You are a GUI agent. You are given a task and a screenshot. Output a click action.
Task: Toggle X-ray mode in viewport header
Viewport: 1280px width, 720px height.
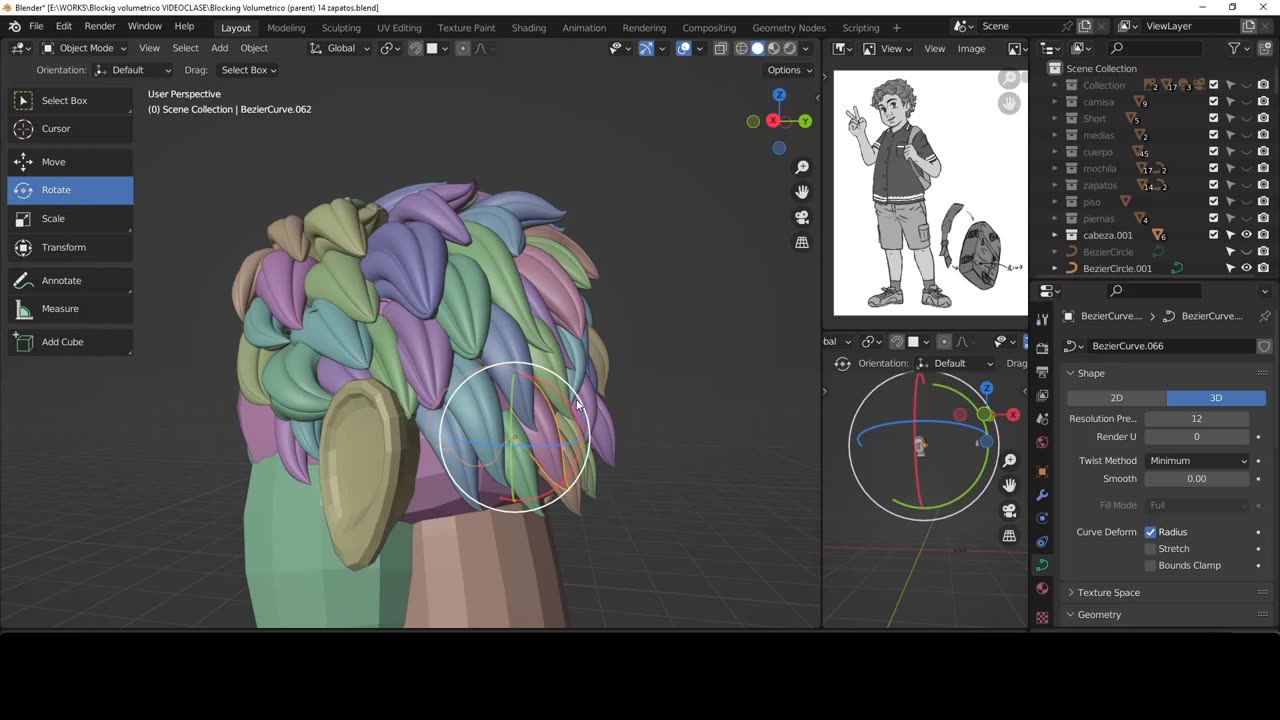pyautogui.click(x=720, y=48)
